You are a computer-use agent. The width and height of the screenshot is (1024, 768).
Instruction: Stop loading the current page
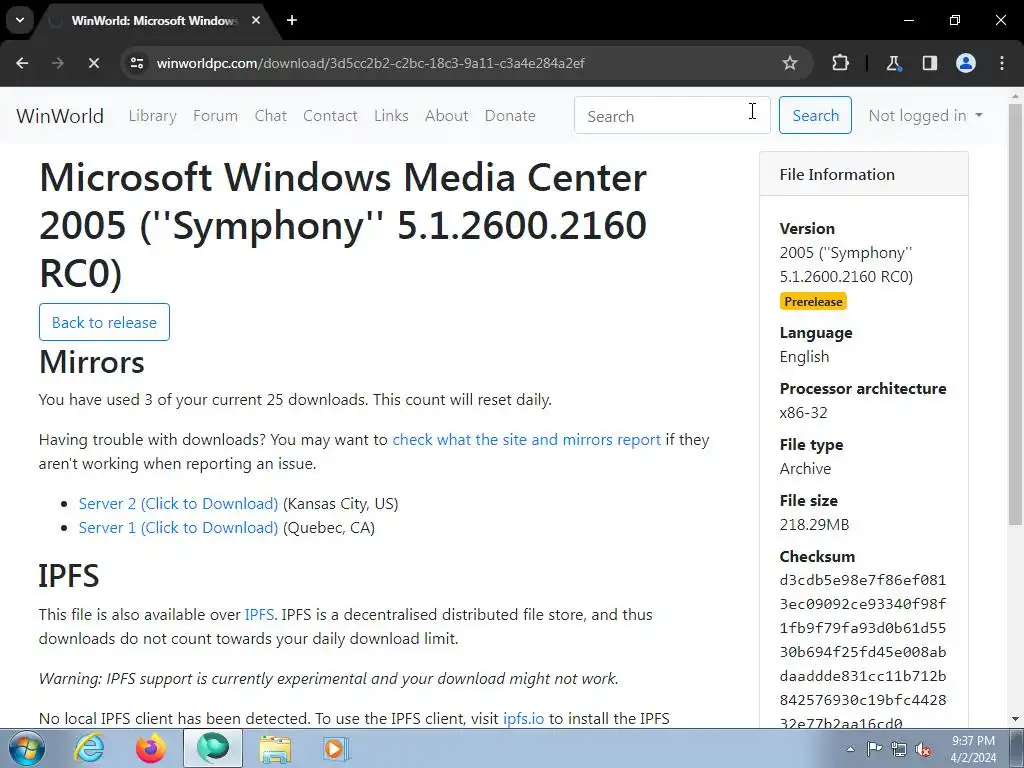click(93, 63)
